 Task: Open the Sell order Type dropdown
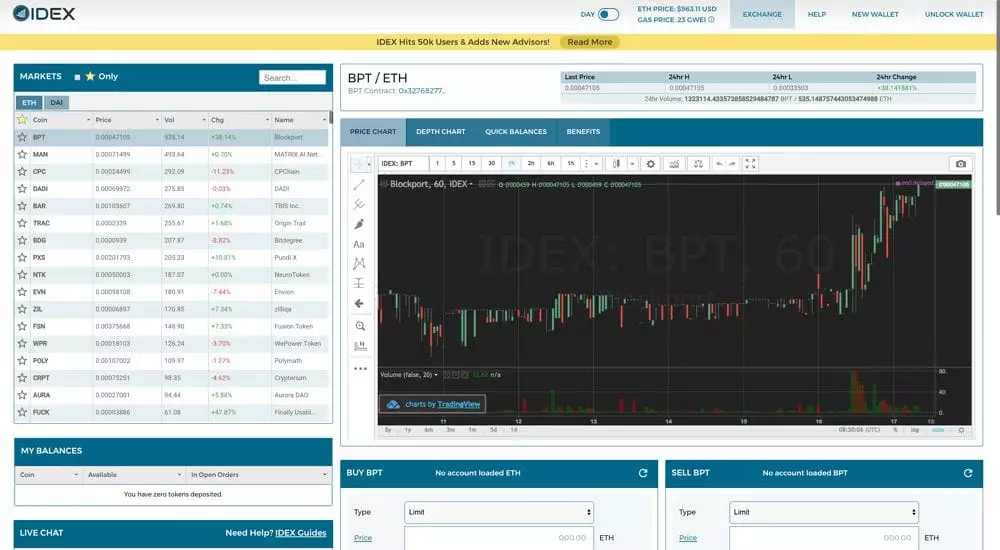(x=823, y=512)
